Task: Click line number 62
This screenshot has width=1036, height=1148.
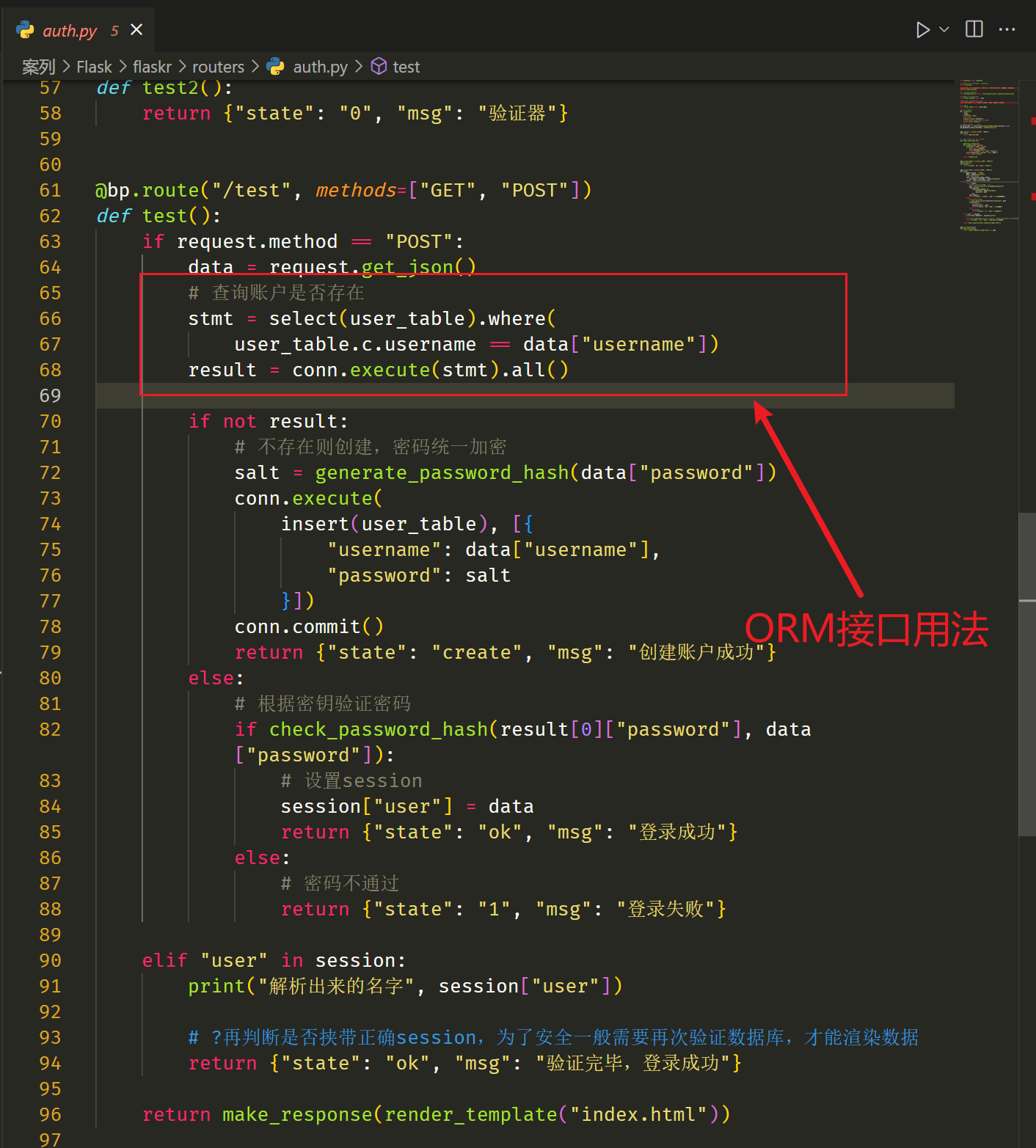Action: pos(50,216)
